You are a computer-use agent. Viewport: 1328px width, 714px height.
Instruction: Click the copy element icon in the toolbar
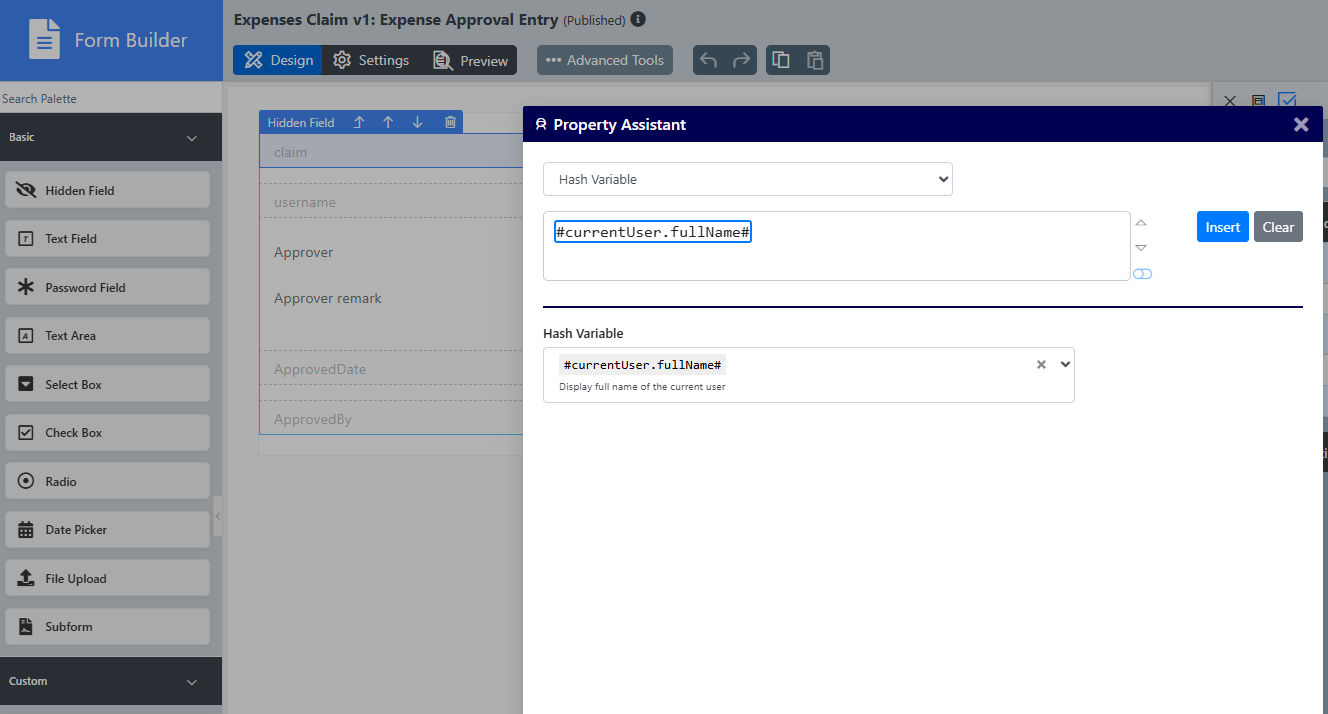[x=781, y=60]
